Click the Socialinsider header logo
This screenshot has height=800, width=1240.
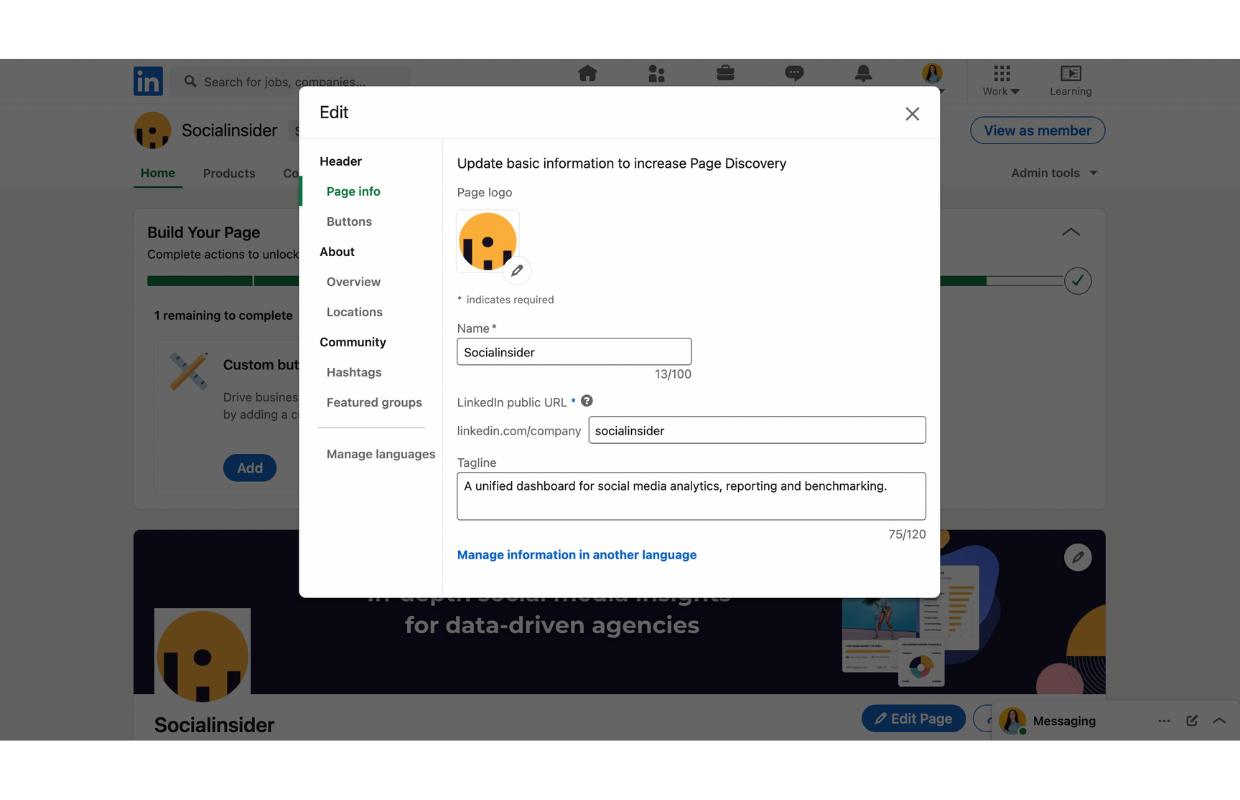(x=152, y=130)
